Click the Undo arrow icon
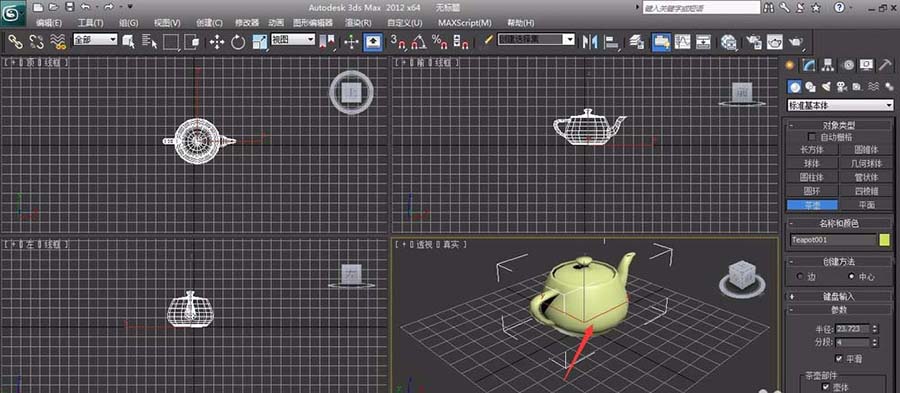Viewport: 900px width, 393px height. [86, 7]
